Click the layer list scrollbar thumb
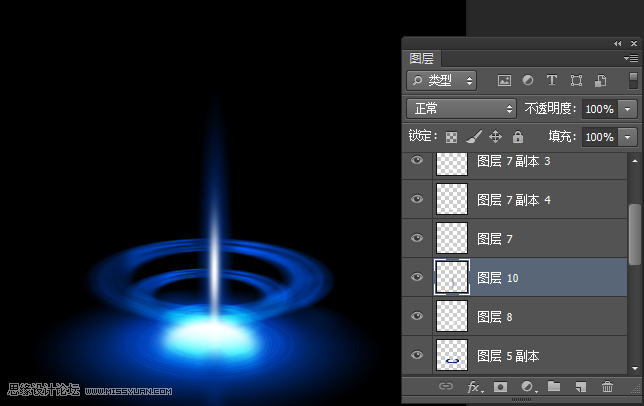Screen dimensions: 644x406 tap(635, 234)
